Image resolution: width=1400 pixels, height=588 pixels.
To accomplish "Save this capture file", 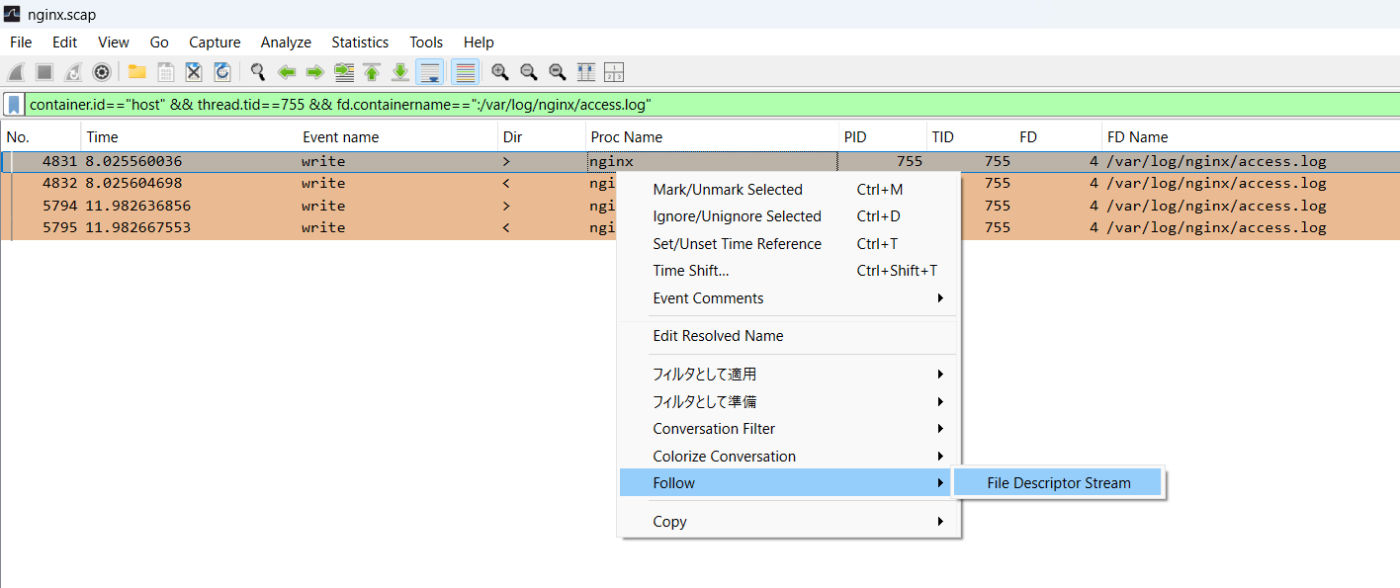I will [166, 72].
